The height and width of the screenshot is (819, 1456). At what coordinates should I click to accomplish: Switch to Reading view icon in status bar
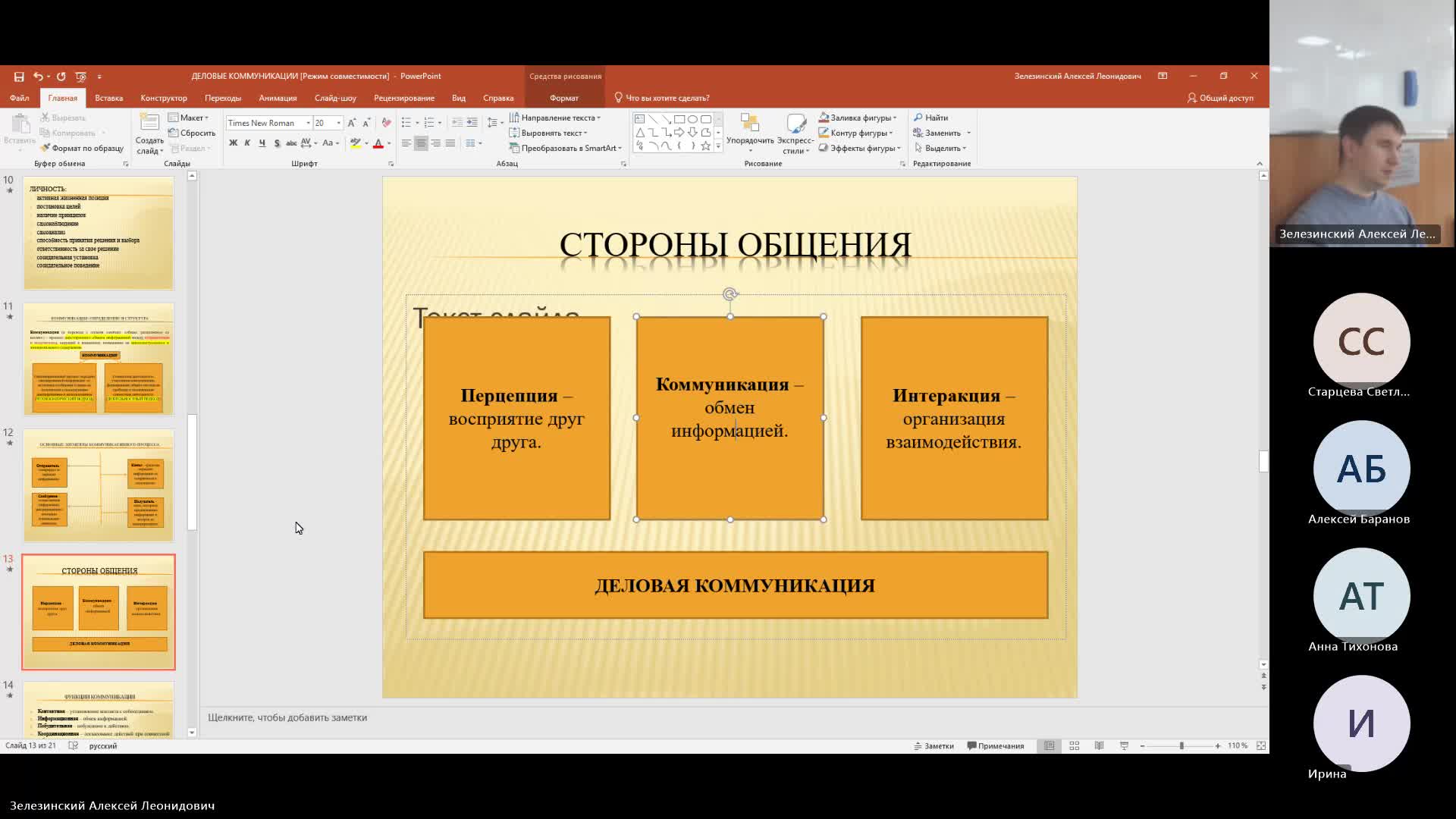click(1099, 746)
